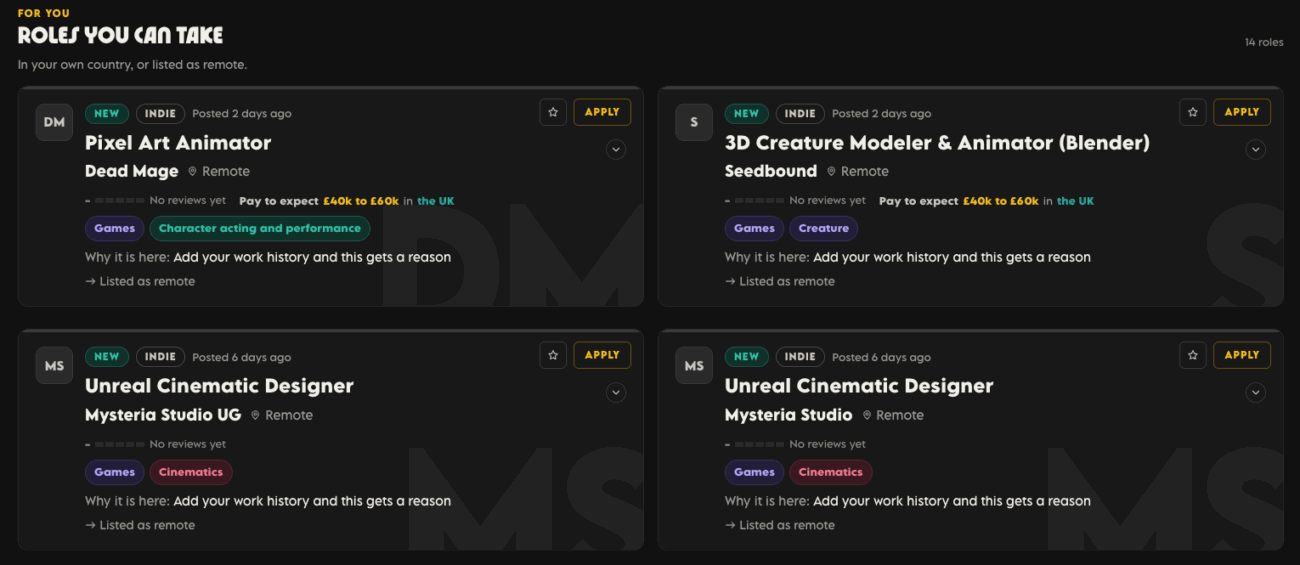Expand the Seedbound card chevron
The image size is (1300, 565).
click(1256, 149)
